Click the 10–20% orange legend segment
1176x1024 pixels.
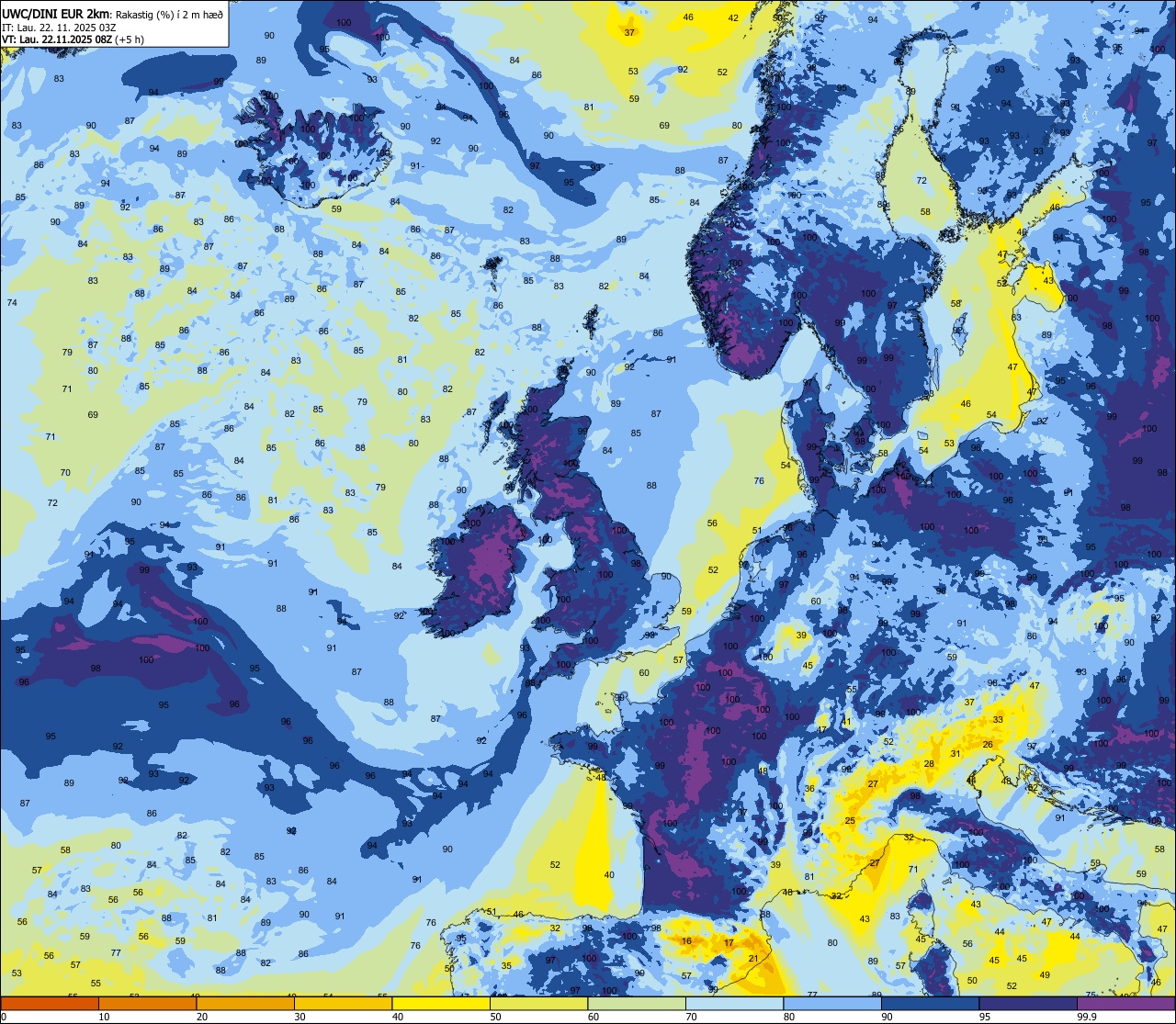tap(147, 1004)
